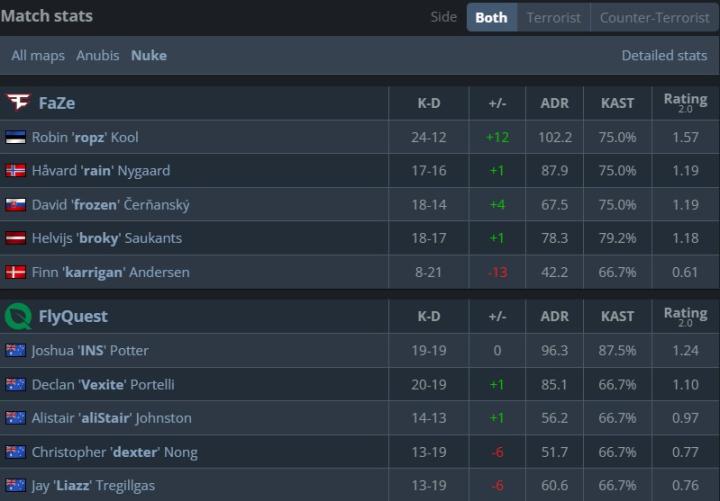
Task: Switch side filter to Counter-Terrorist
Action: (654, 17)
